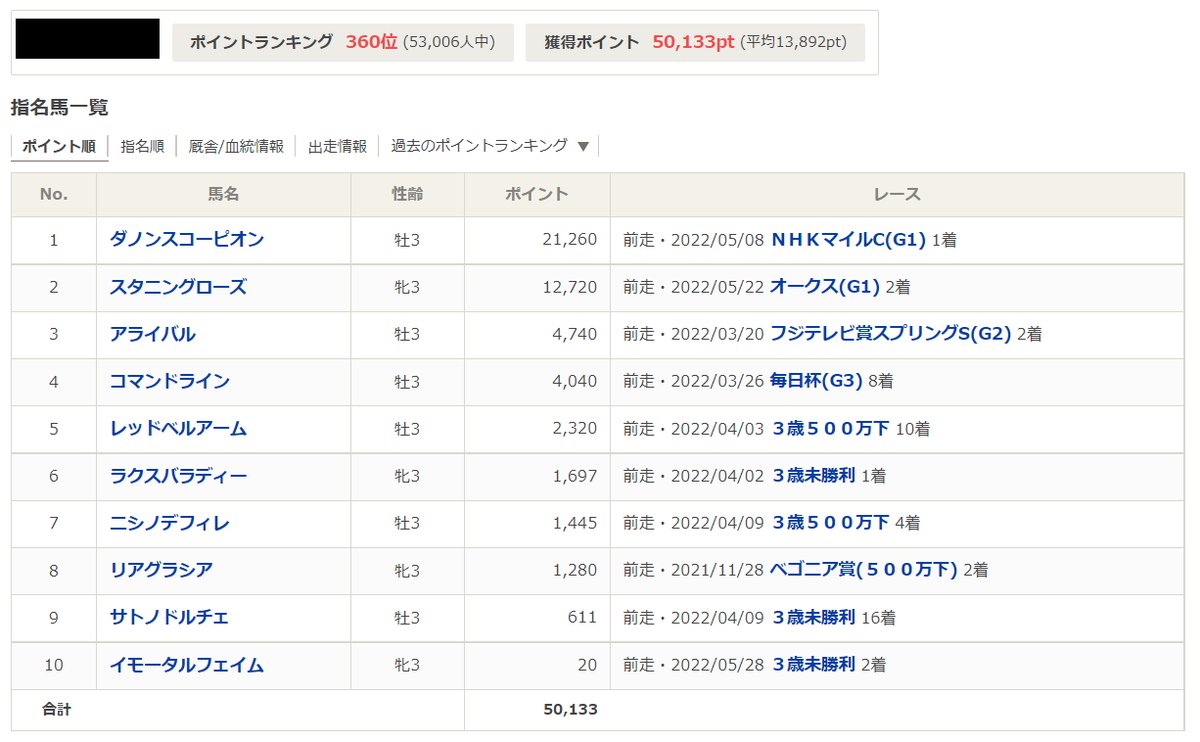The image size is (1200, 742).
Task: Click the points value 21,260
Action: (x=568, y=240)
